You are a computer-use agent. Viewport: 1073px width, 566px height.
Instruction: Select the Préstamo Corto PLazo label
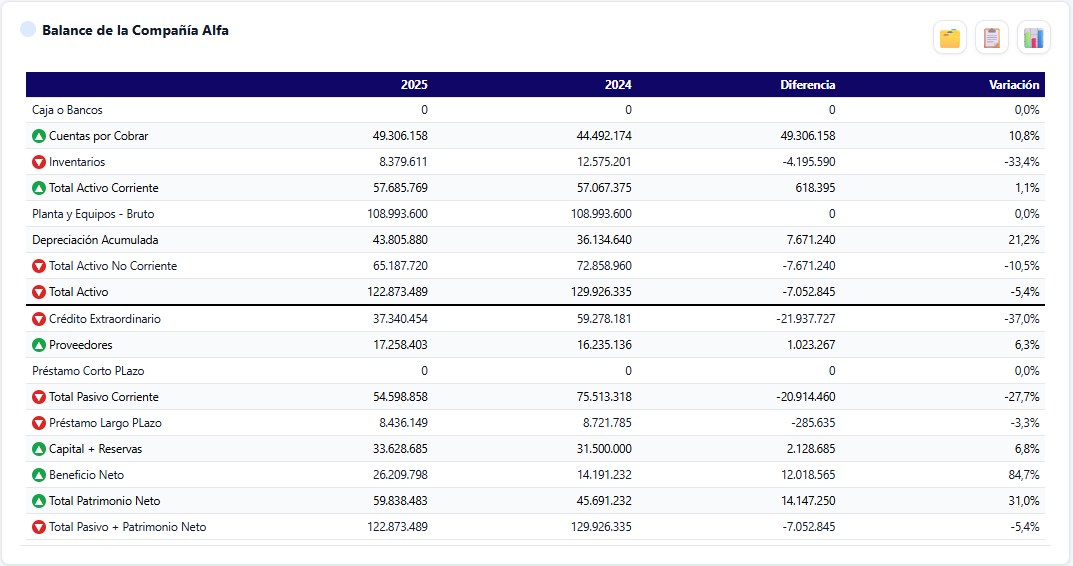88,371
